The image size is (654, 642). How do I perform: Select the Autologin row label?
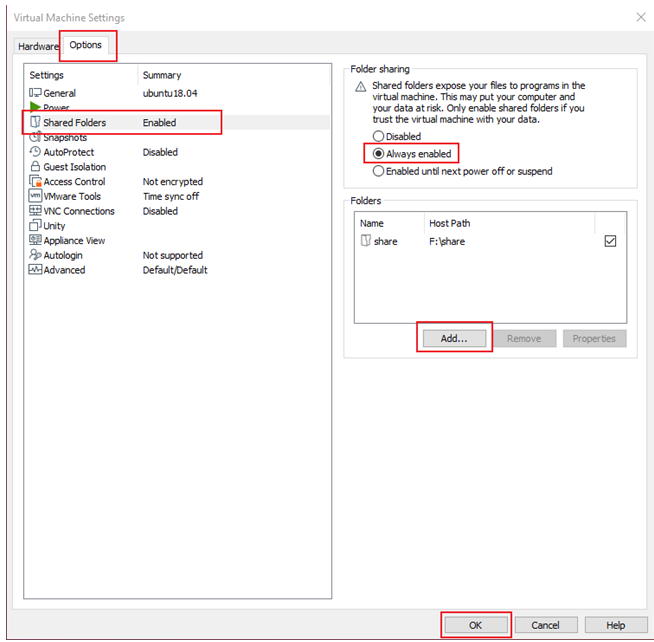coord(63,255)
